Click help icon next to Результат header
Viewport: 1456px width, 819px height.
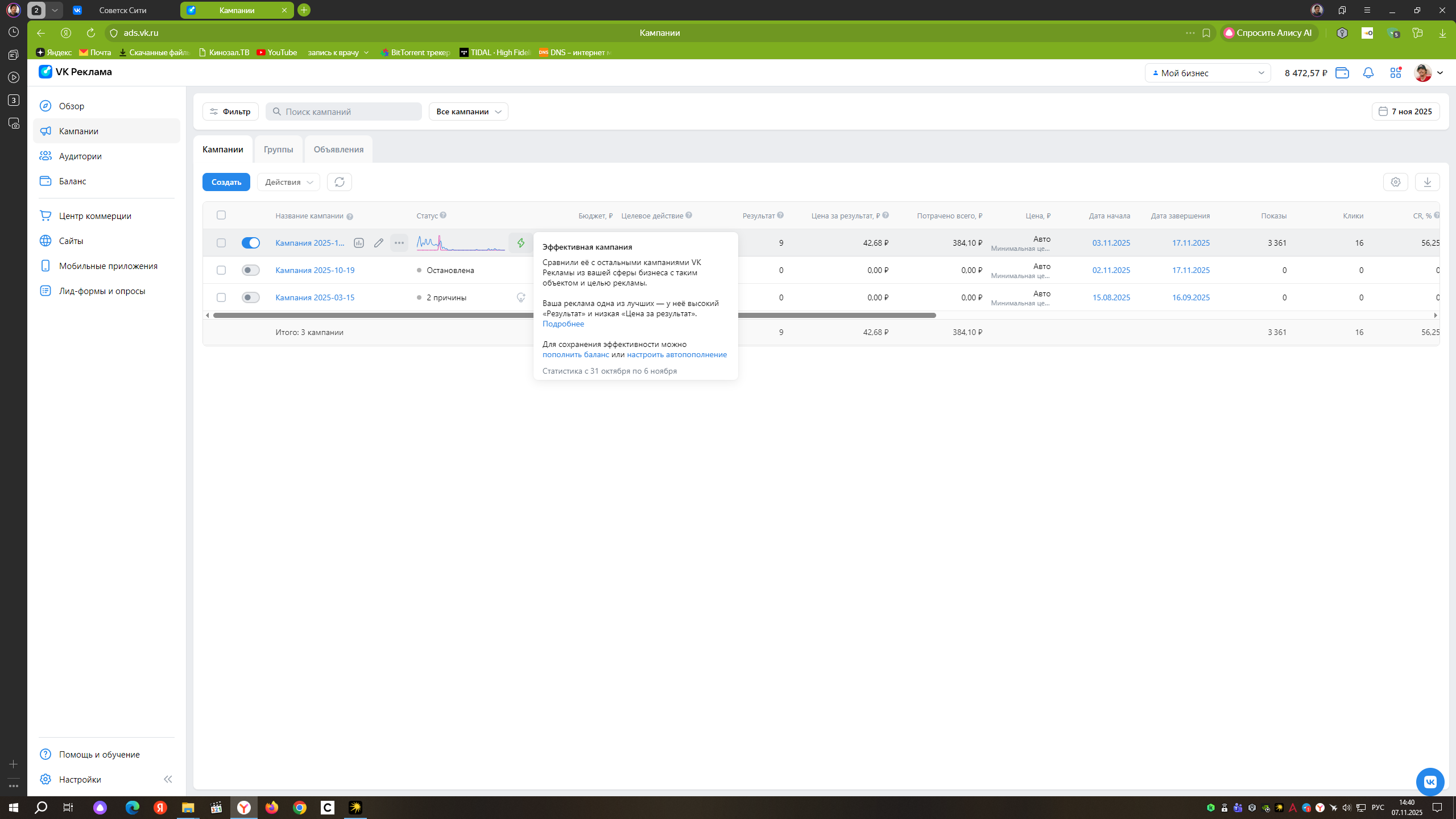(780, 215)
